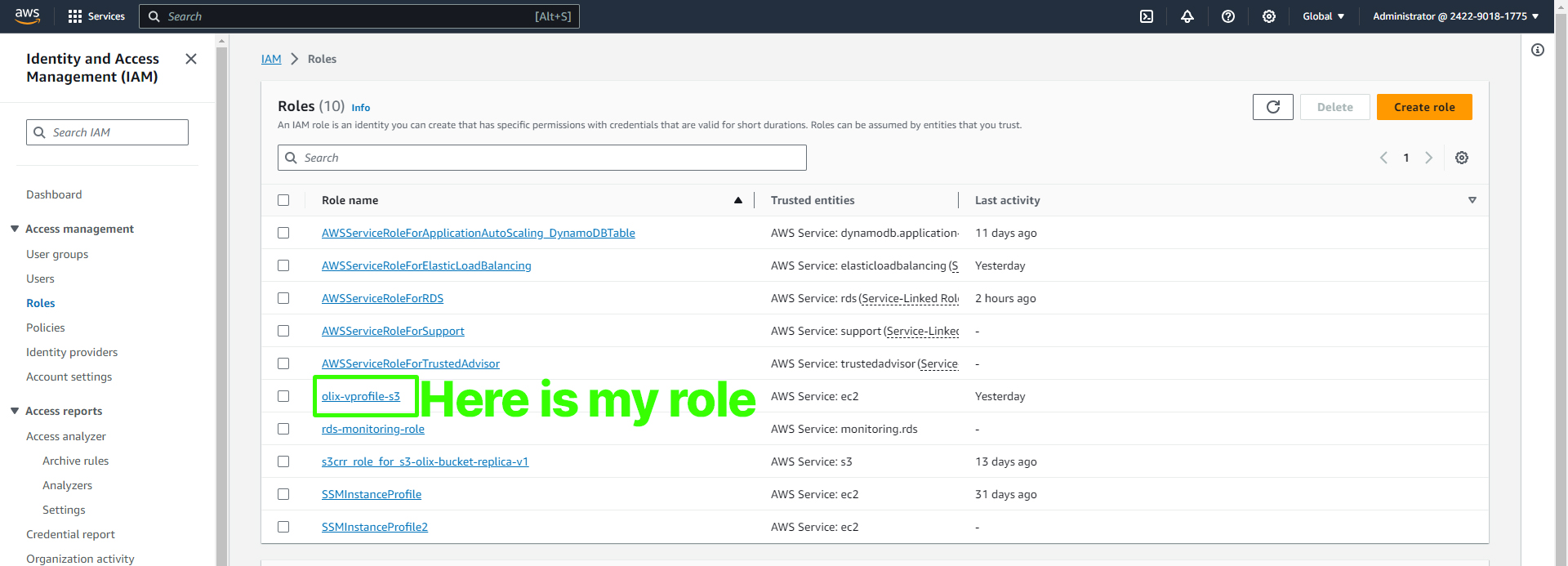Open the olix-vprofile-s3 role
The image size is (1568, 566).
[x=361, y=396]
